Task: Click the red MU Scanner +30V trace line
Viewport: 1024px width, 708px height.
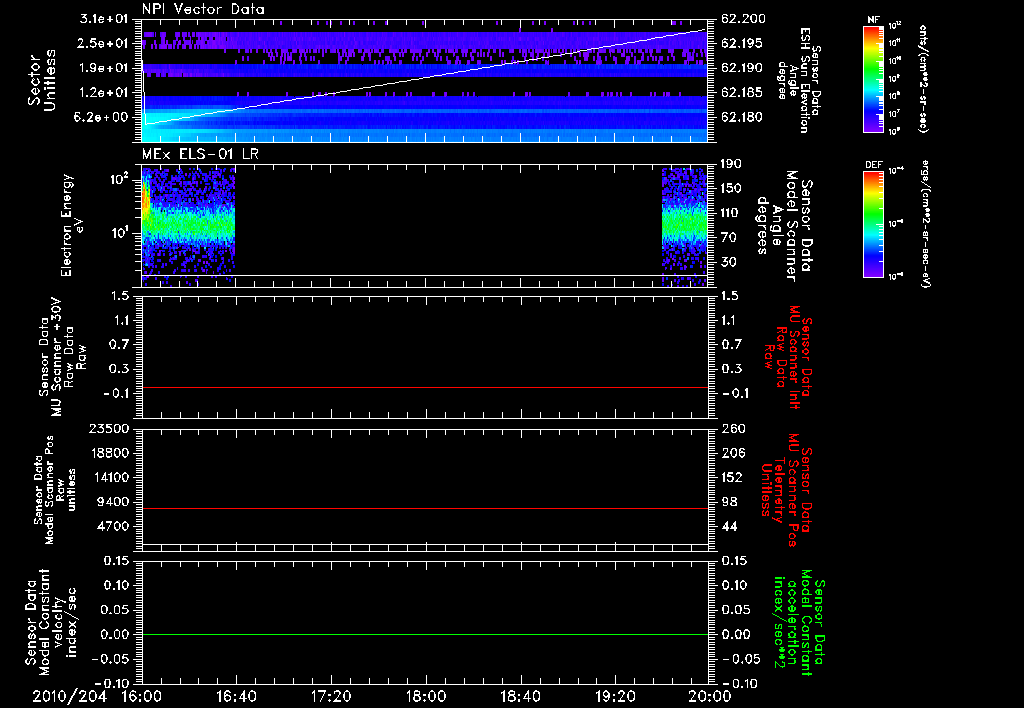Action: pos(425,387)
